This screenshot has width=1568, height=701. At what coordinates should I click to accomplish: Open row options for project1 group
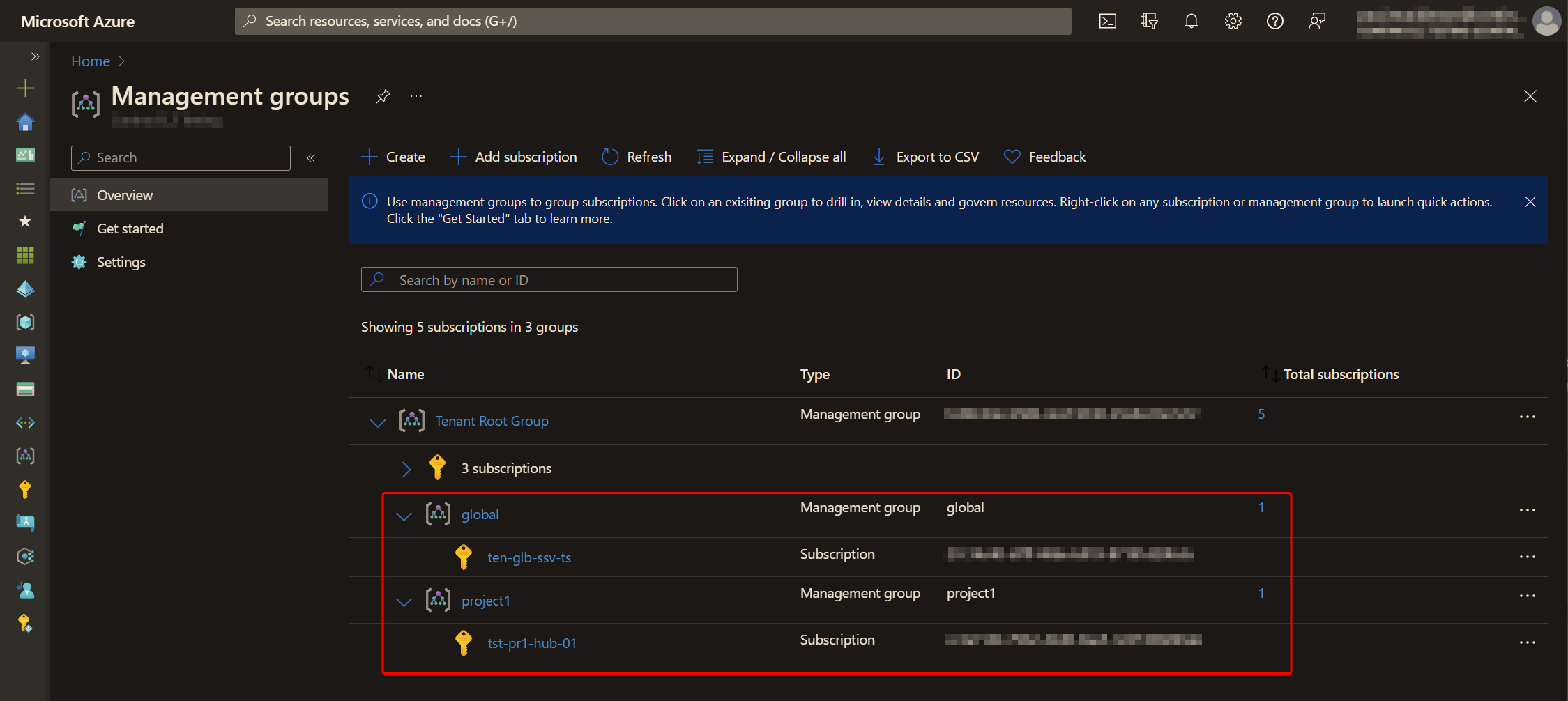[x=1527, y=596]
